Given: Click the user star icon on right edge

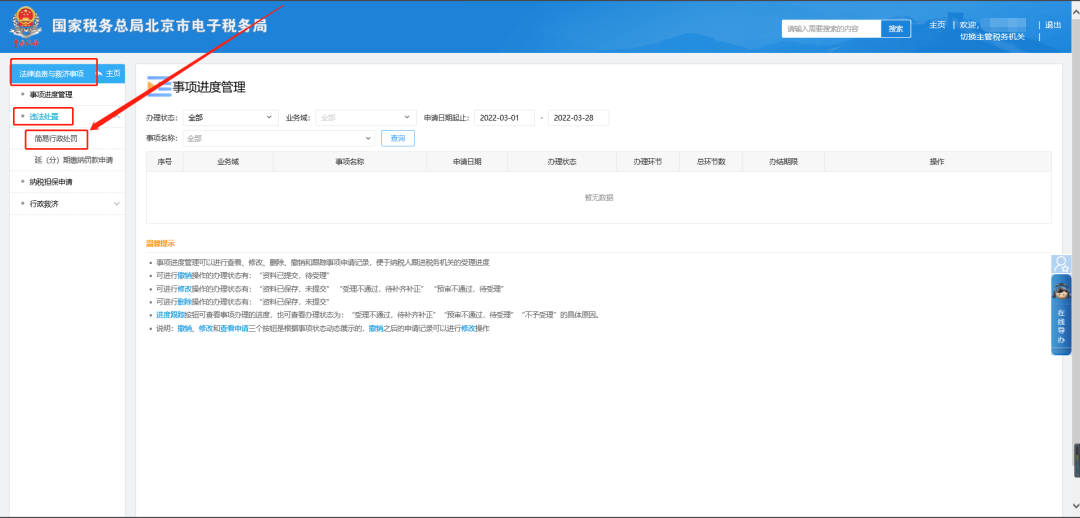Looking at the screenshot, I should (1061, 263).
